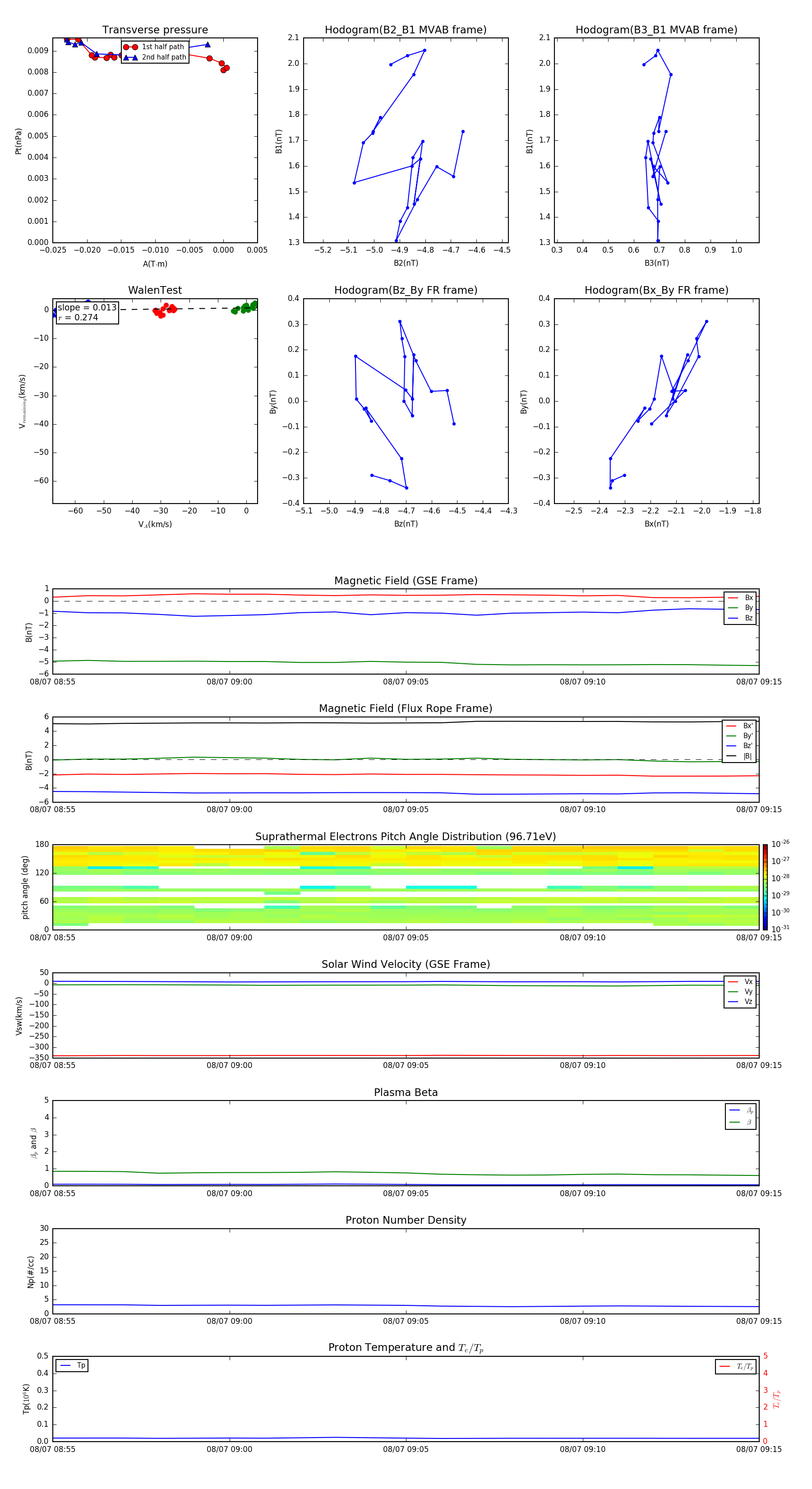This screenshot has width=812, height=1489.
Task: Click the 'Tp' legend entry
Action: 73,1365
